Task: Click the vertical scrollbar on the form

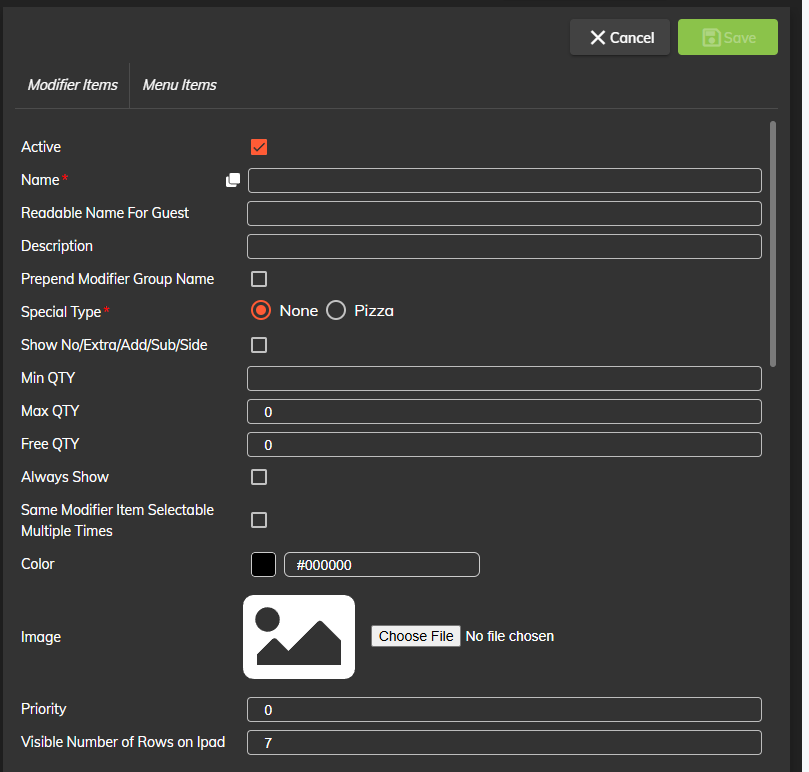Action: pyautogui.click(x=772, y=245)
